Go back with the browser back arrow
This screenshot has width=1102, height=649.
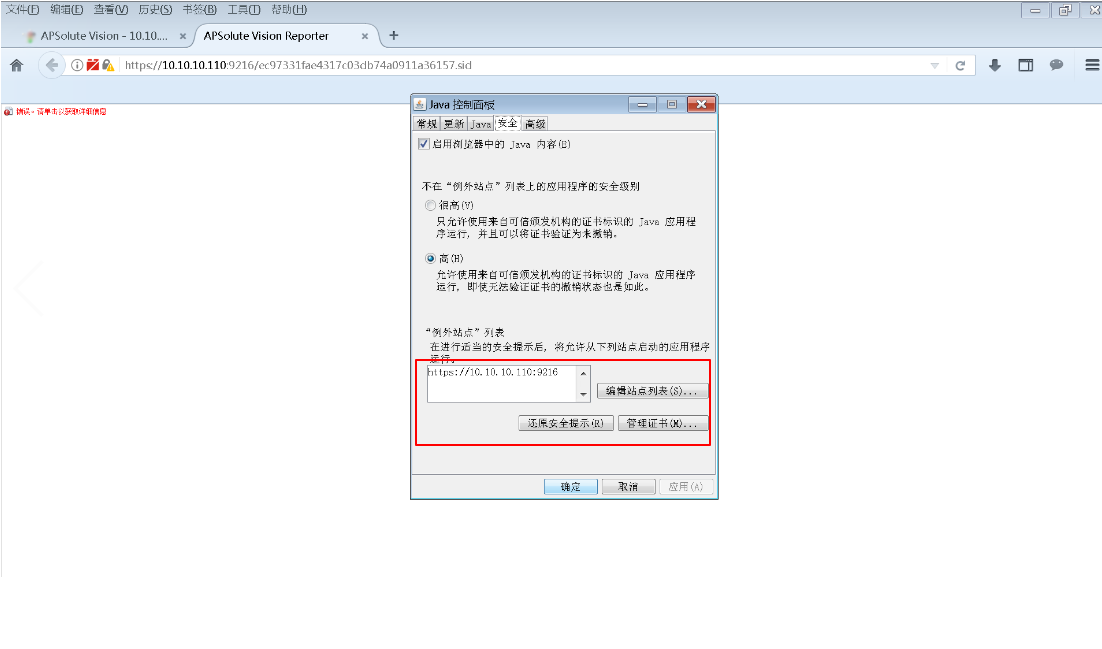(x=52, y=66)
